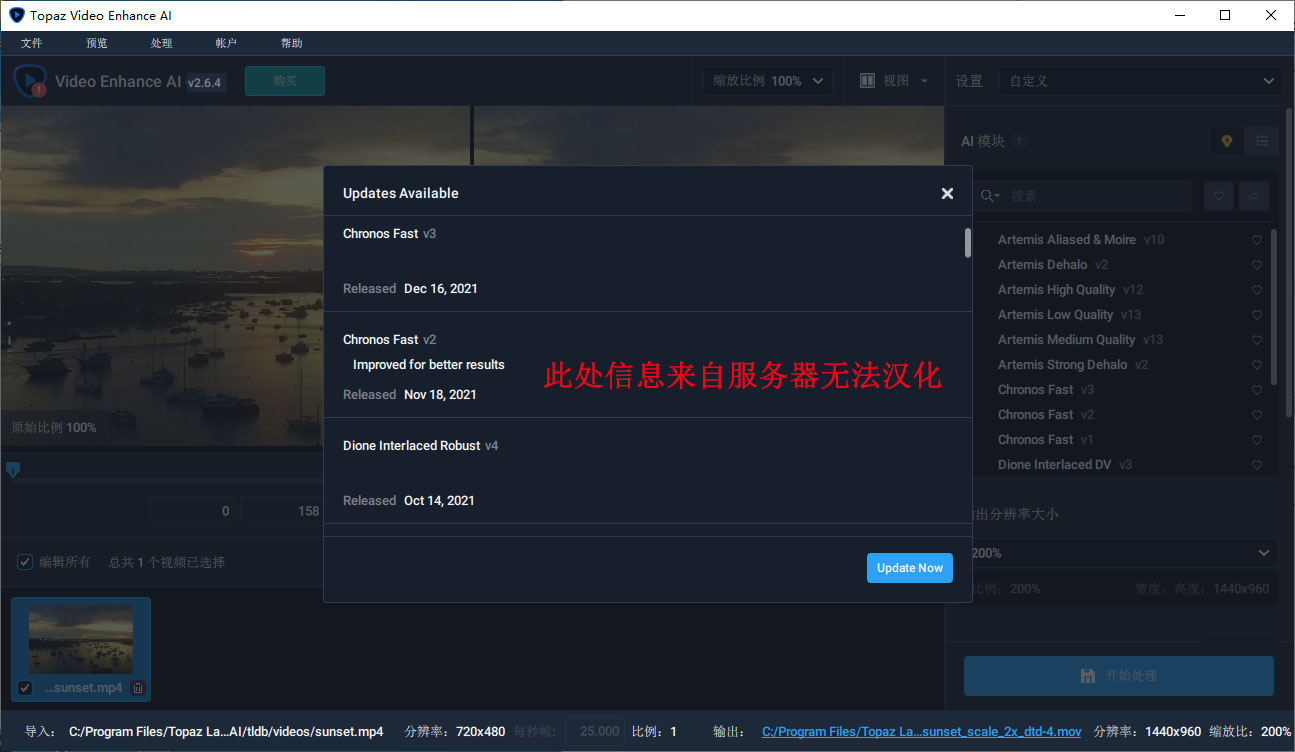Switch to the AI models list view

tap(1262, 141)
